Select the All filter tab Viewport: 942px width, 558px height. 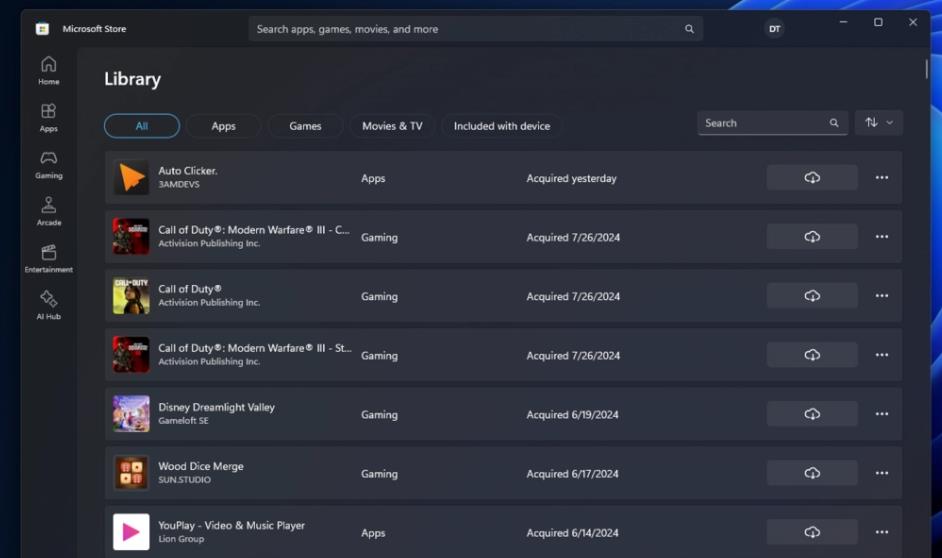pyautogui.click(x=142, y=126)
